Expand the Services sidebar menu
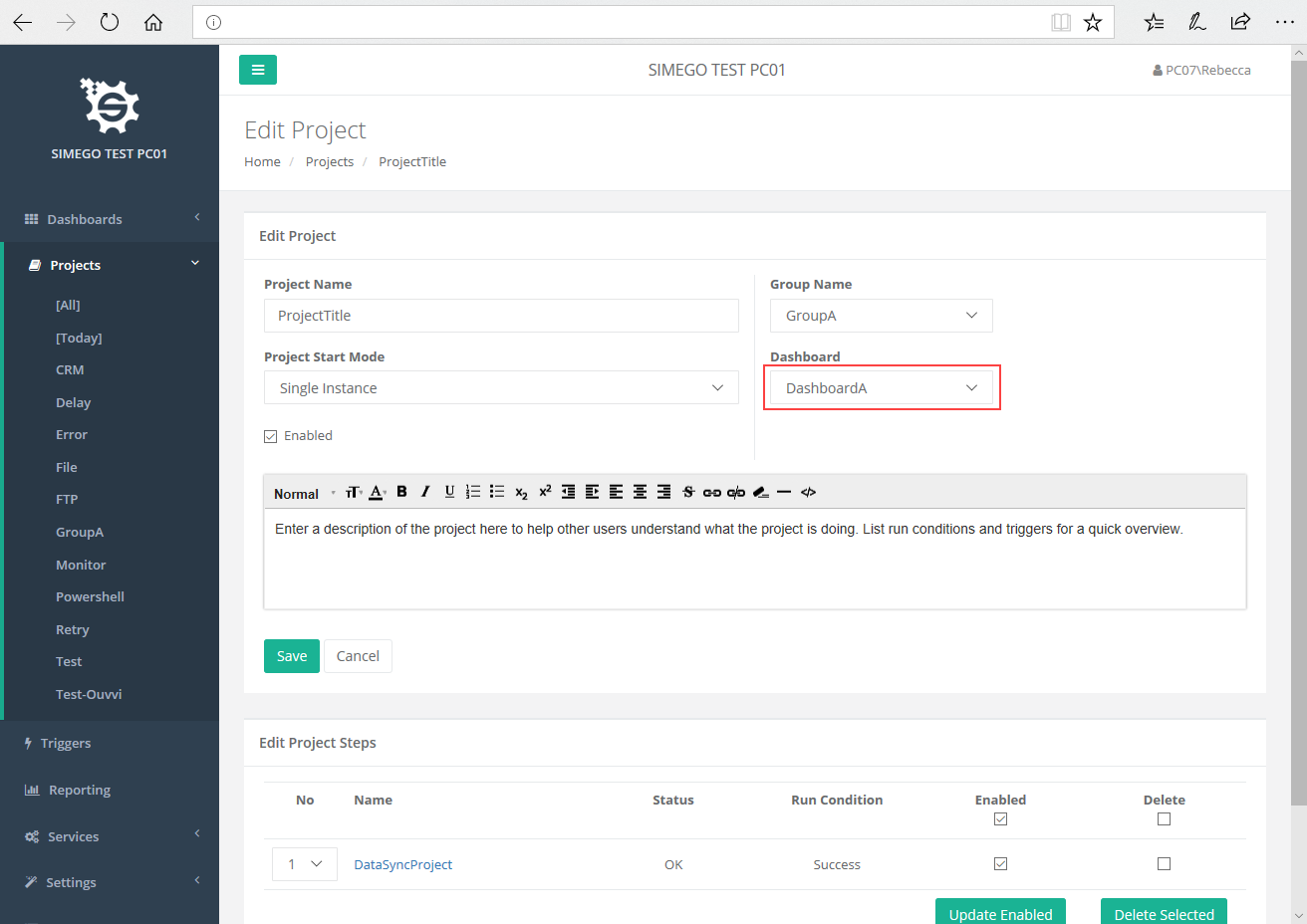1307x924 pixels. (110, 836)
